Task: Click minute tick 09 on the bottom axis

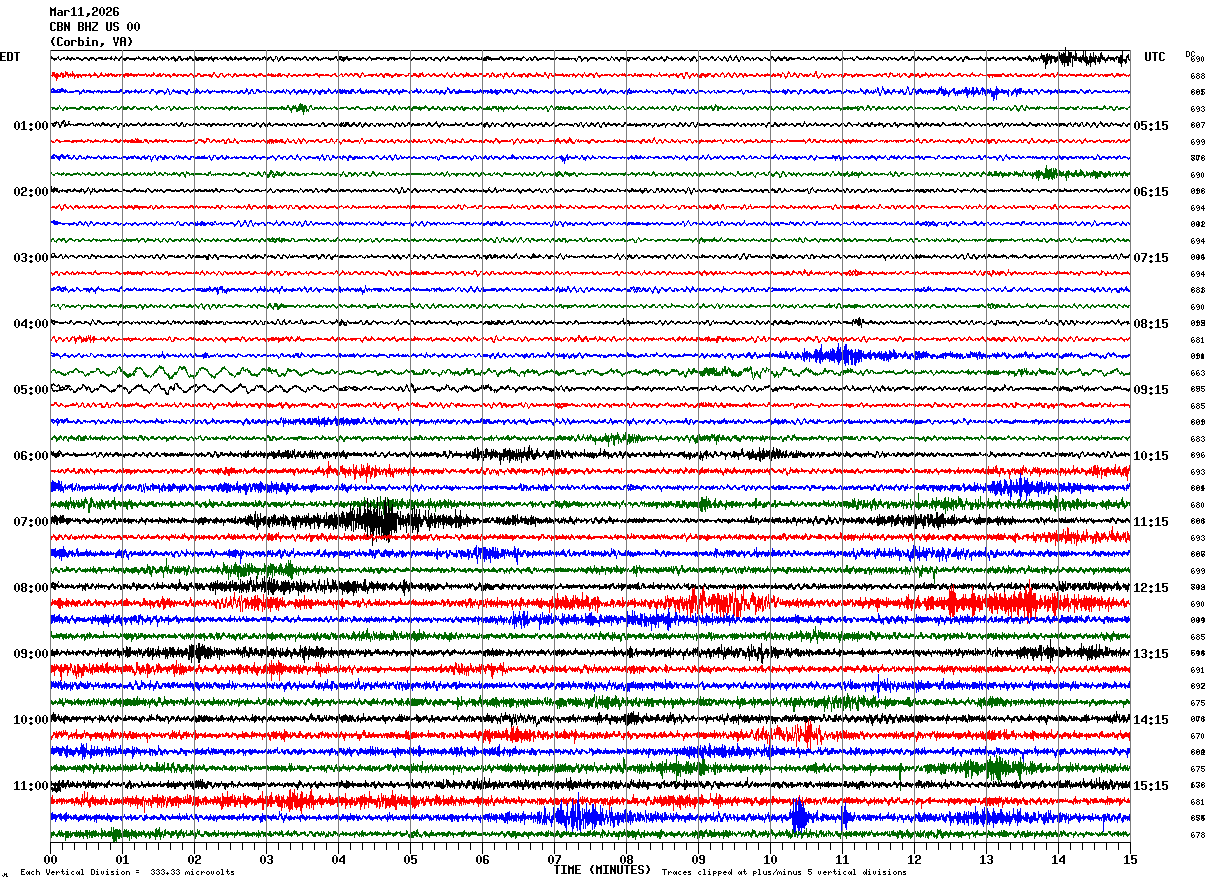Action: [698, 859]
